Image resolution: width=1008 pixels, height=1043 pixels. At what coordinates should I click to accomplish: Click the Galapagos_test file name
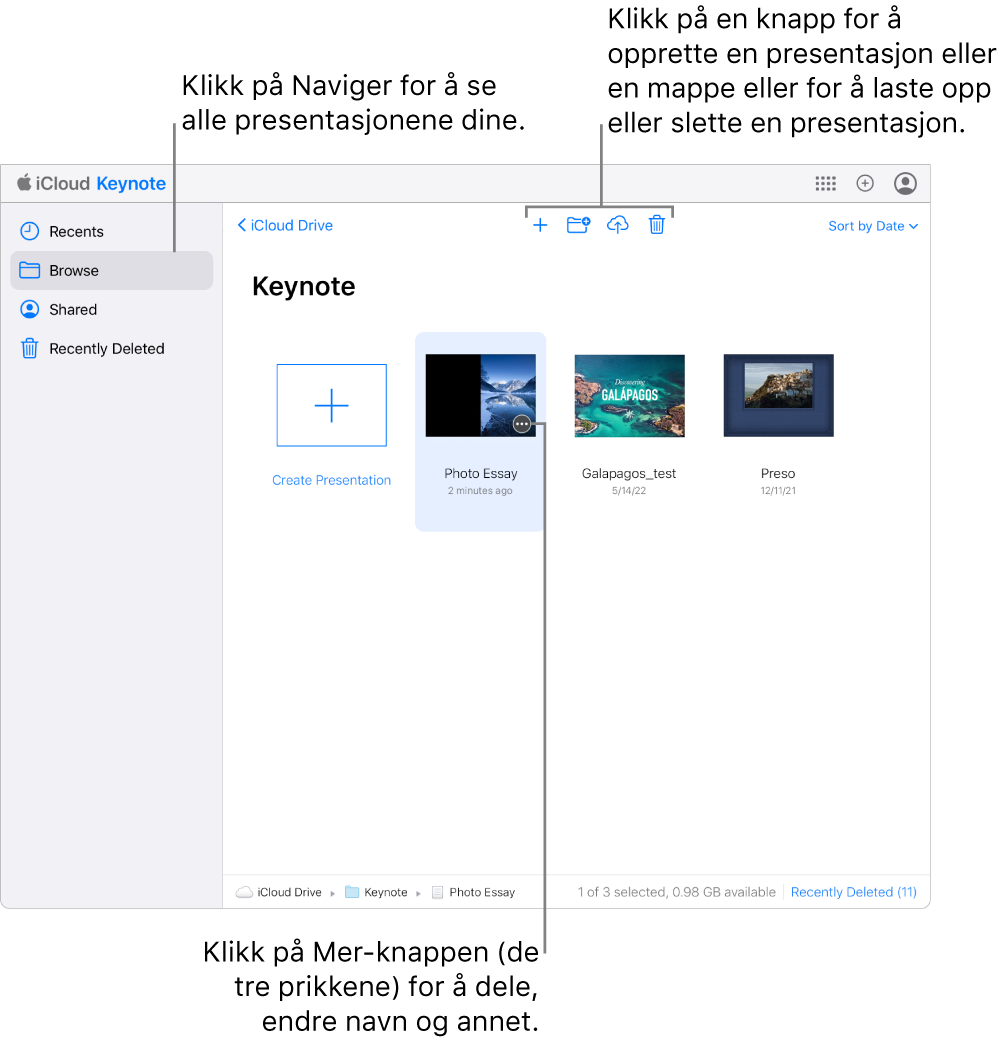(x=629, y=474)
